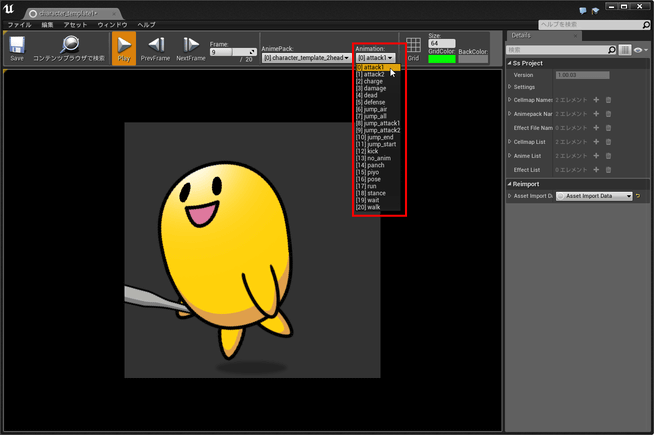Pick the defense animation
Screen dimensions: 654x435
[378, 102]
